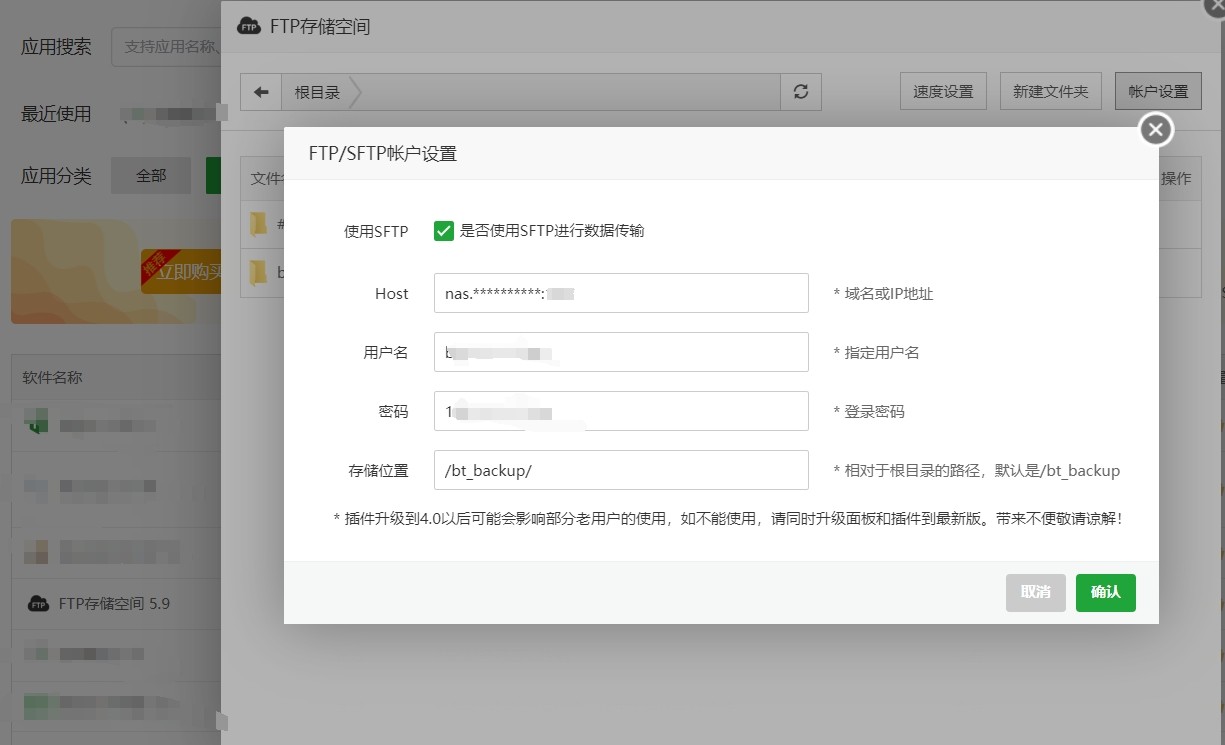Toggle the 是否使用SFTP进行数据传输 checkbox
The height and width of the screenshot is (745, 1225).
pos(444,231)
